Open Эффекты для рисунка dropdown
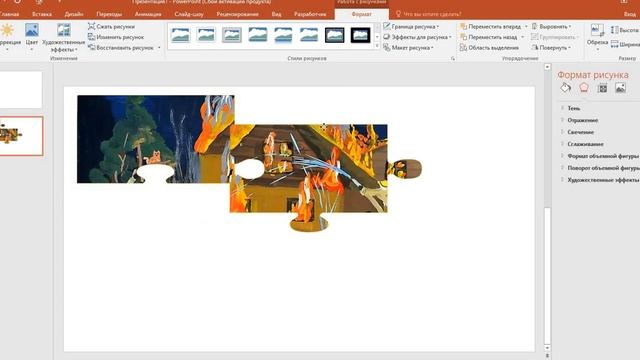The width and height of the screenshot is (640, 360). [418, 37]
